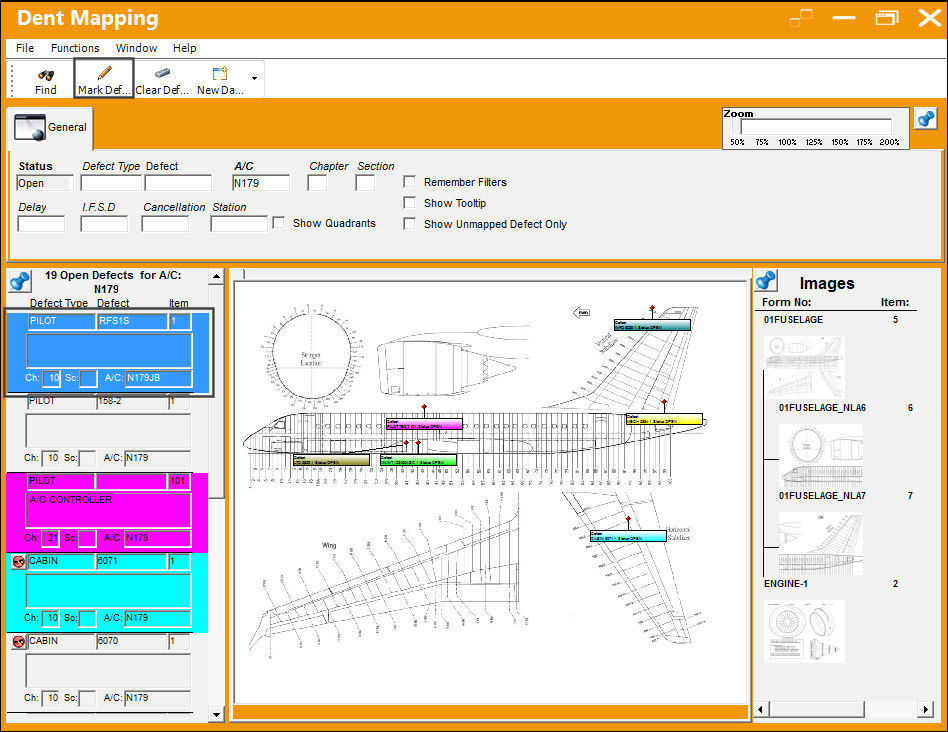Select the A/C CONTROLLER magenta defect entry
Image resolution: width=948 pixels, height=732 pixels.
point(108,513)
